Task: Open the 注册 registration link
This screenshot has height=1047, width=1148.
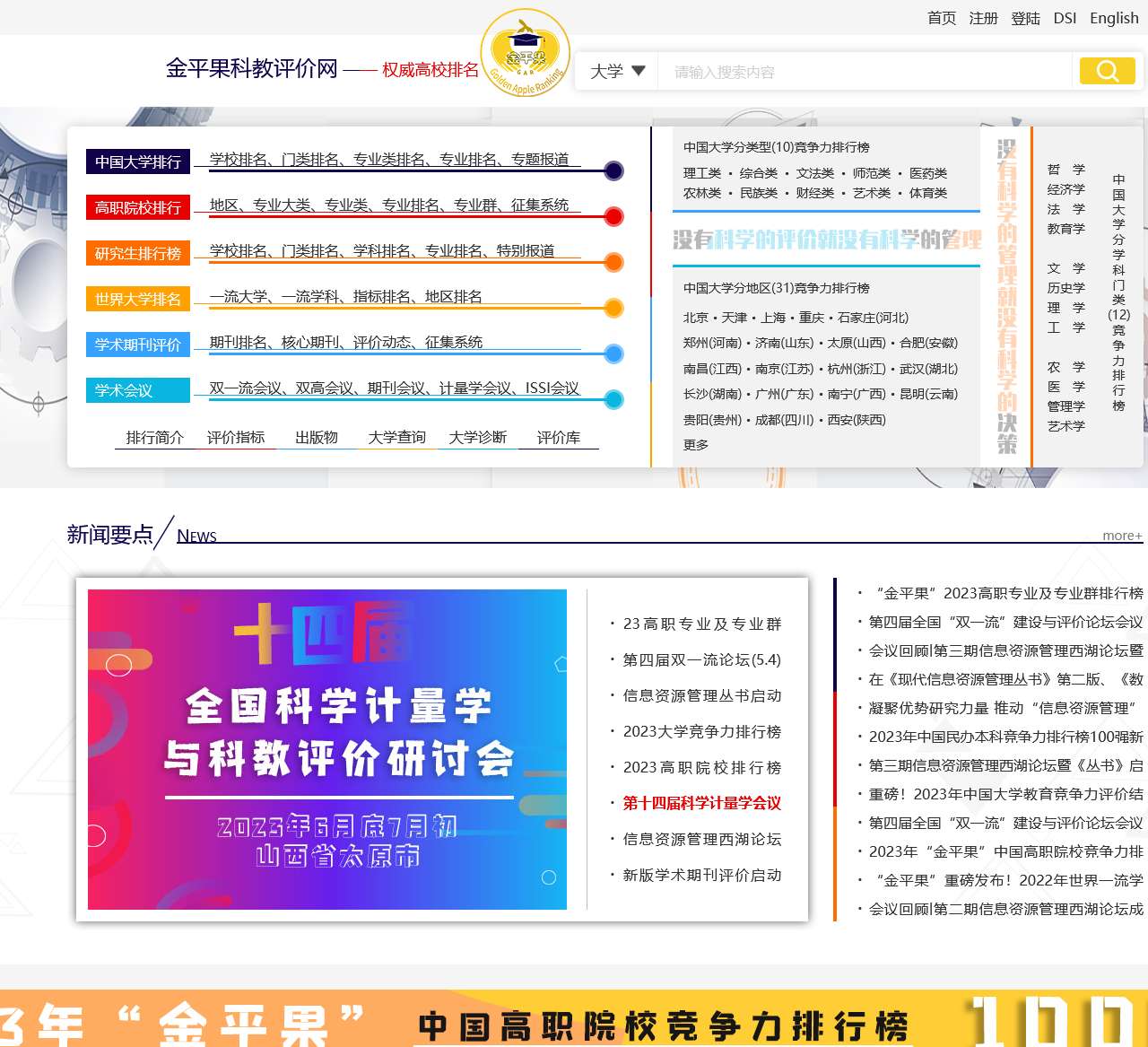Action: [984, 18]
